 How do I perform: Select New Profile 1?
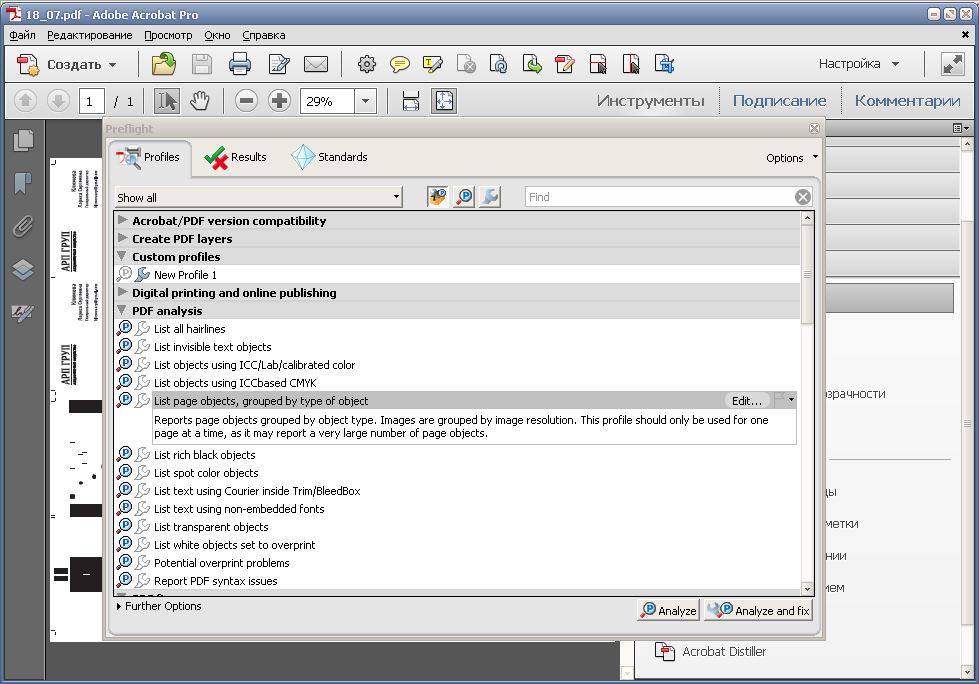(458, 275)
